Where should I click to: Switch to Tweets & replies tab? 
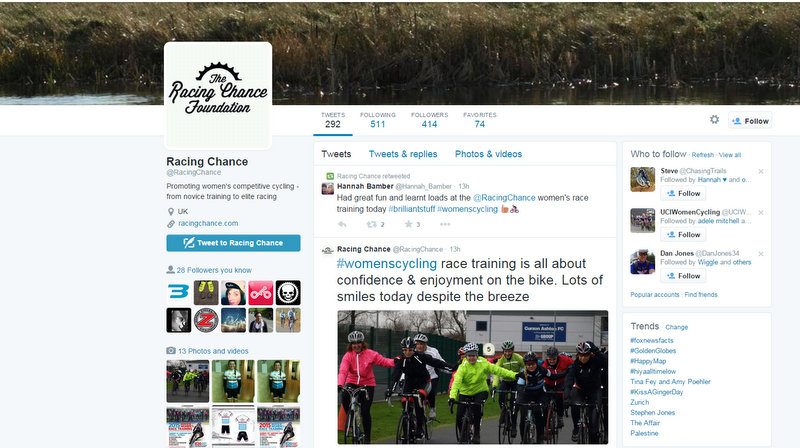403,154
